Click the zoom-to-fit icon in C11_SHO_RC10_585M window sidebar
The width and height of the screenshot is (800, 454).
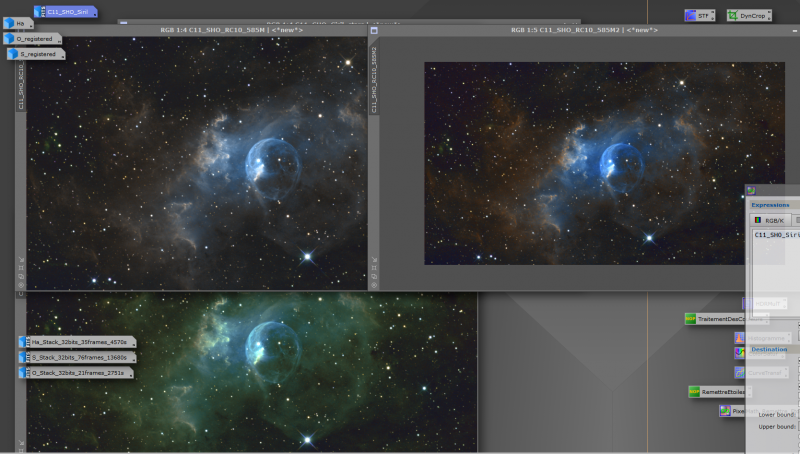tap(21, 268)
